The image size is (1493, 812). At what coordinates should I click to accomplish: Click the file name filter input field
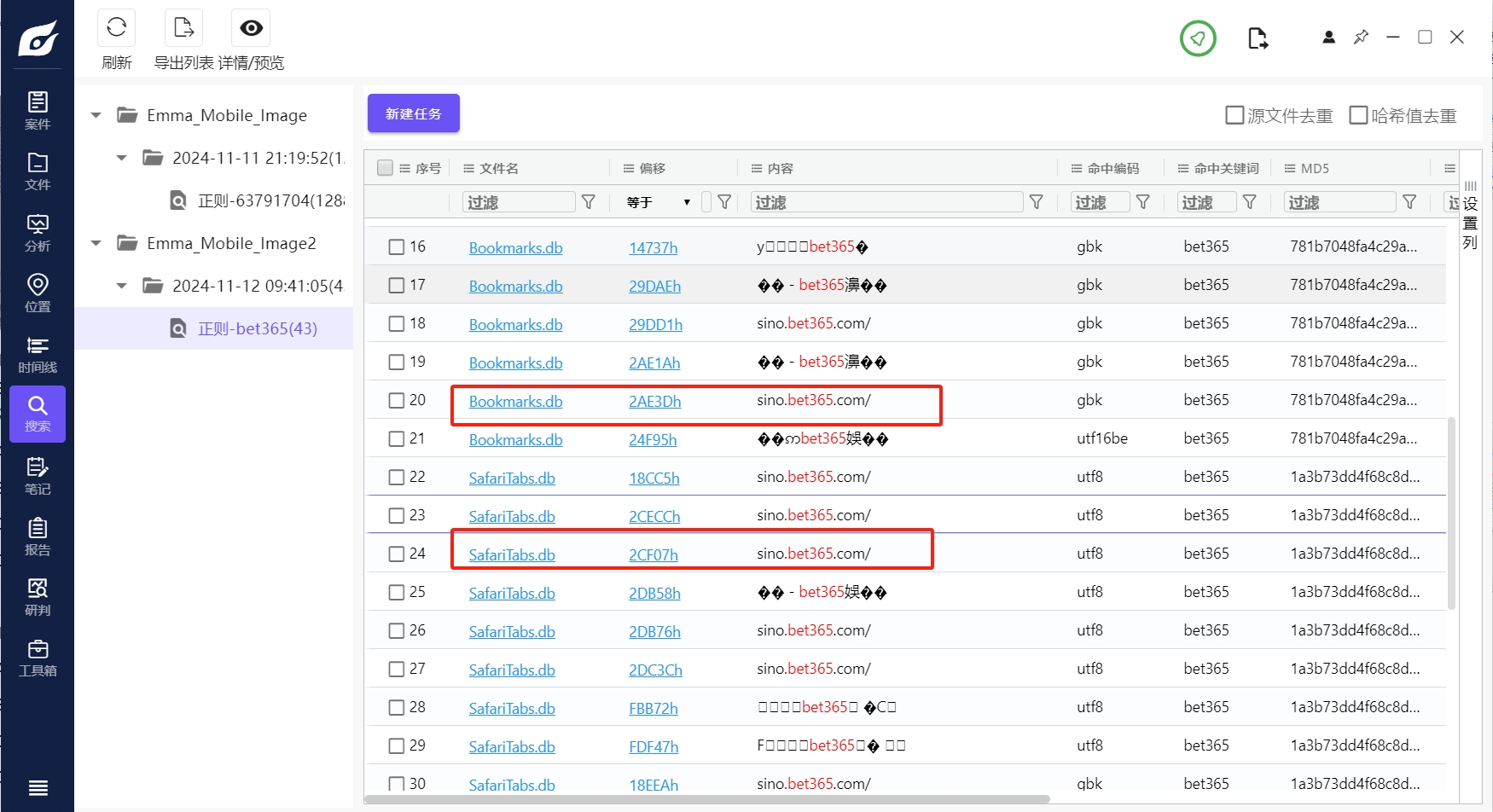point(519,202)
